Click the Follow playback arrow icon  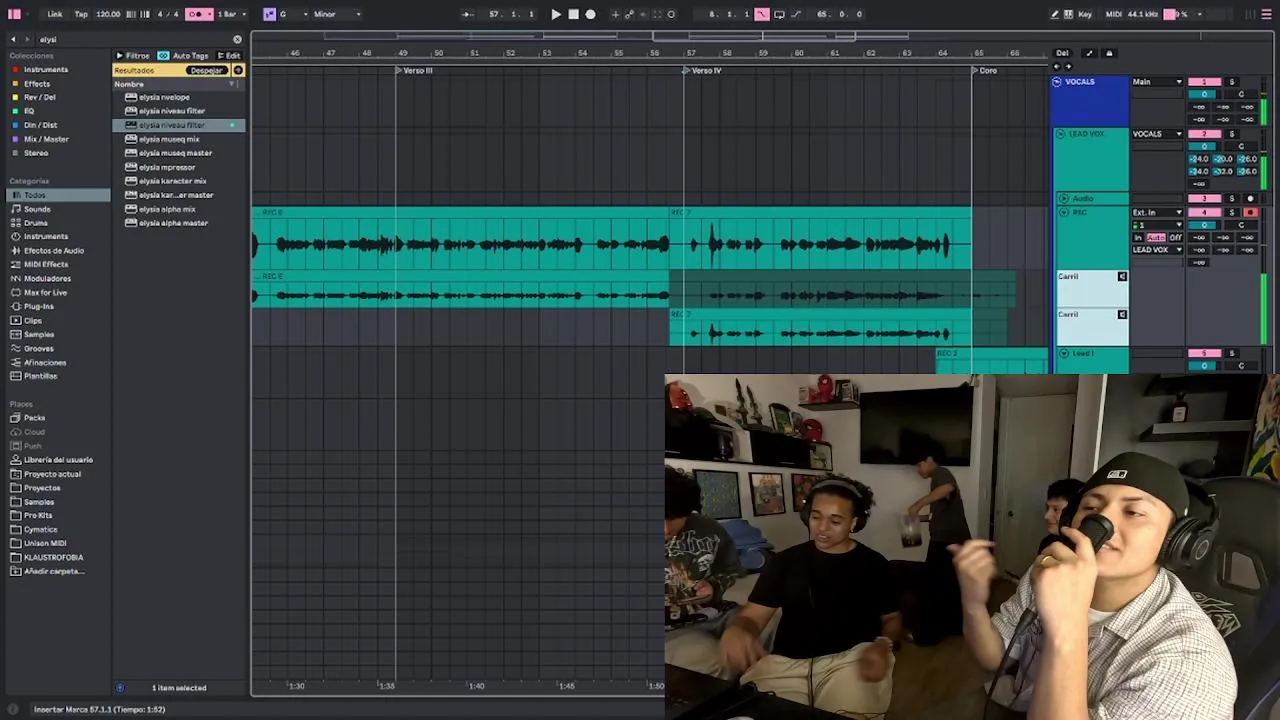click(468, 14)
